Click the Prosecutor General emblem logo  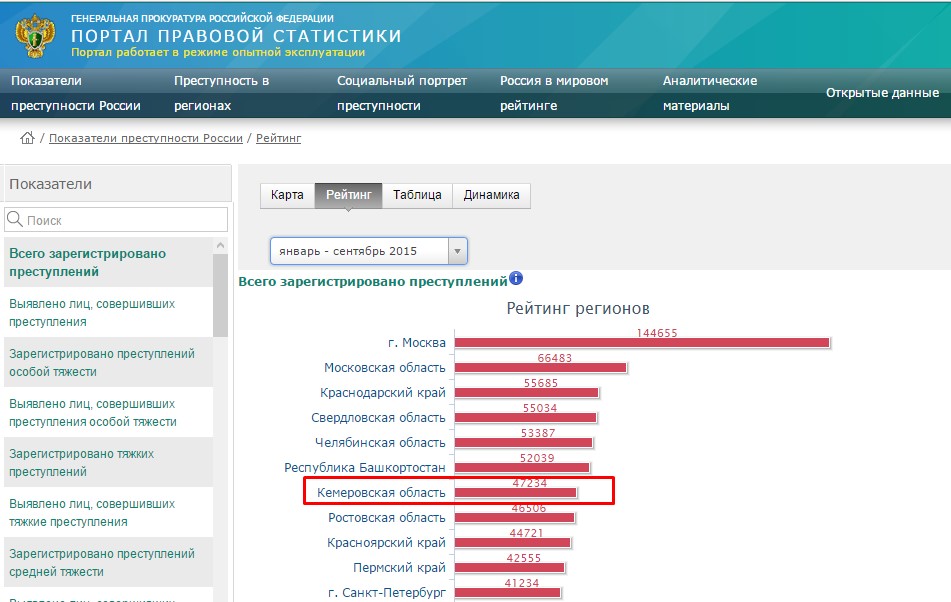coord(35,36)
